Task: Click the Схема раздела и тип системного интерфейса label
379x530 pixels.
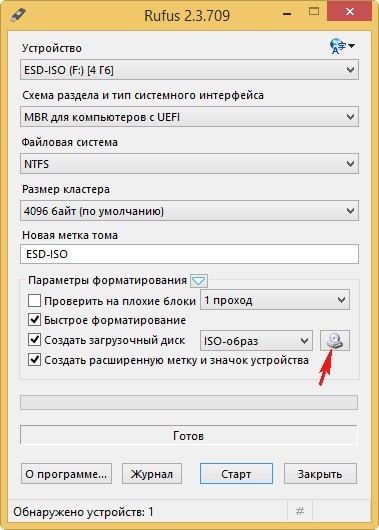Action: 143,95
